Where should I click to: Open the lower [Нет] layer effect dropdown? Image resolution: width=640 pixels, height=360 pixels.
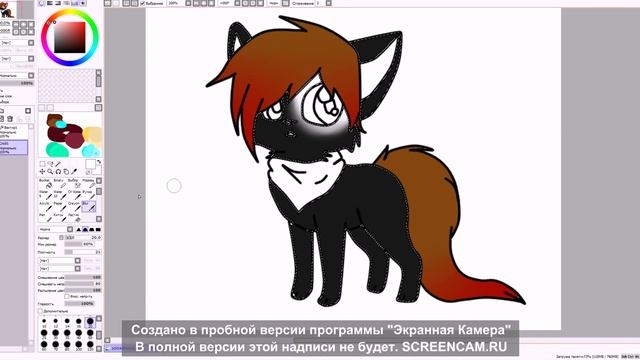point(17,59)
